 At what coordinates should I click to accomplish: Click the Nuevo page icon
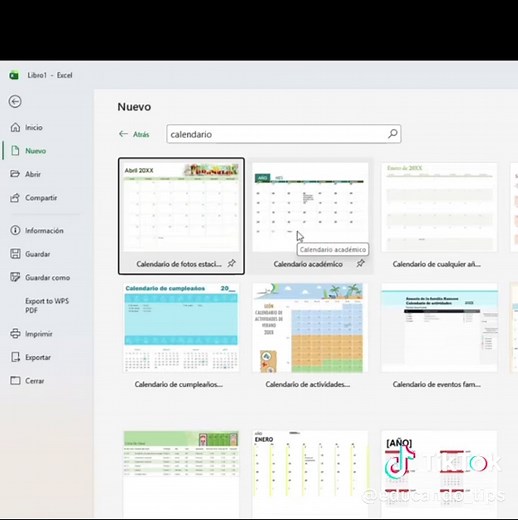coord(15,151)
